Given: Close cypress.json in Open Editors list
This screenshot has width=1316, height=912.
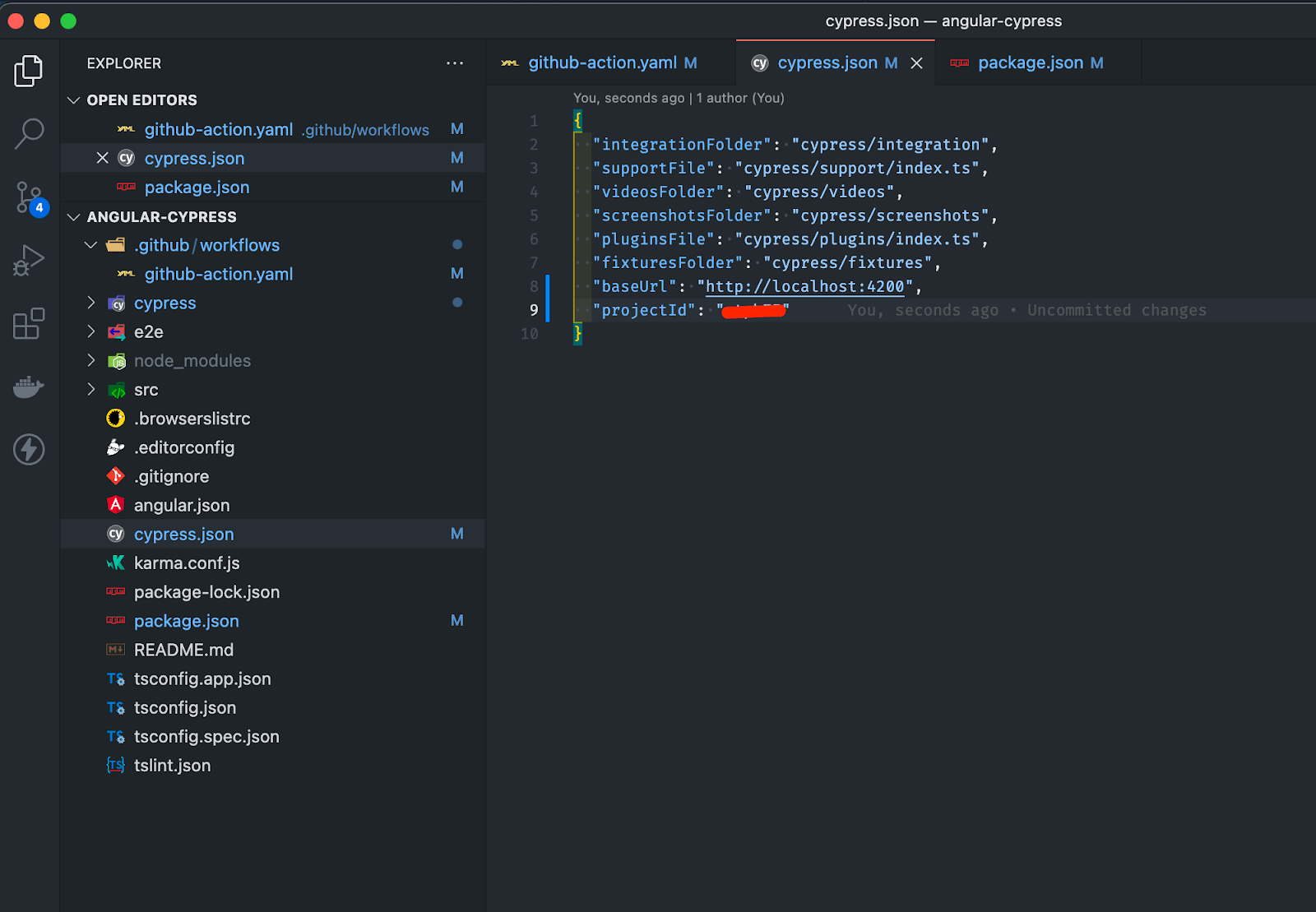Looking at the screenshot, I should pyautogui.click(x=103, y=158).
